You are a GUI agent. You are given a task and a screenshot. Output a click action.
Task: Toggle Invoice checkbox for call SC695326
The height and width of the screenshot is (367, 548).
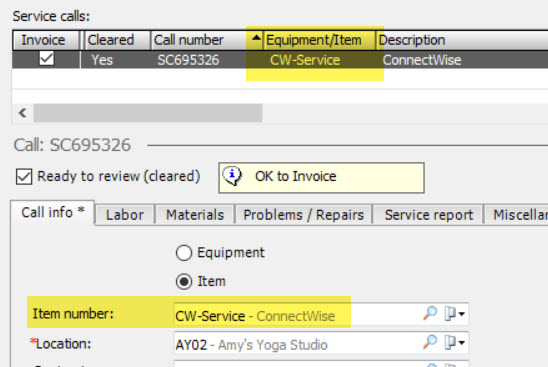pos(46,58)
